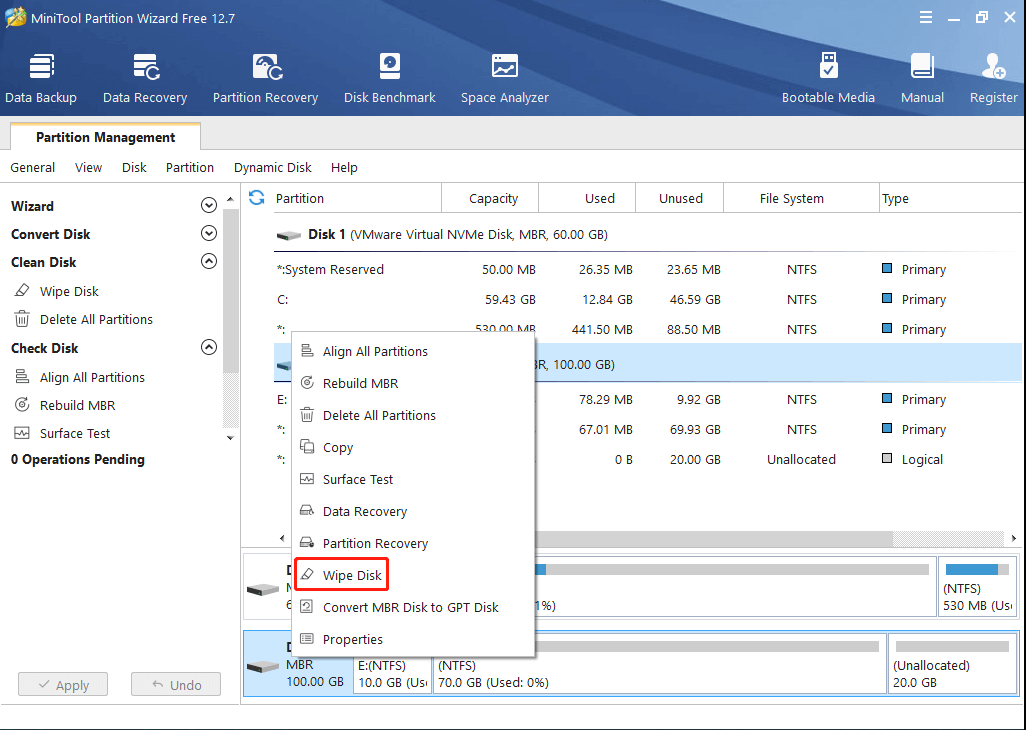1026x730 pixels.
Task: Click the Delete All Partitions trash icon in the sidebar
Action: click(22, 319)
